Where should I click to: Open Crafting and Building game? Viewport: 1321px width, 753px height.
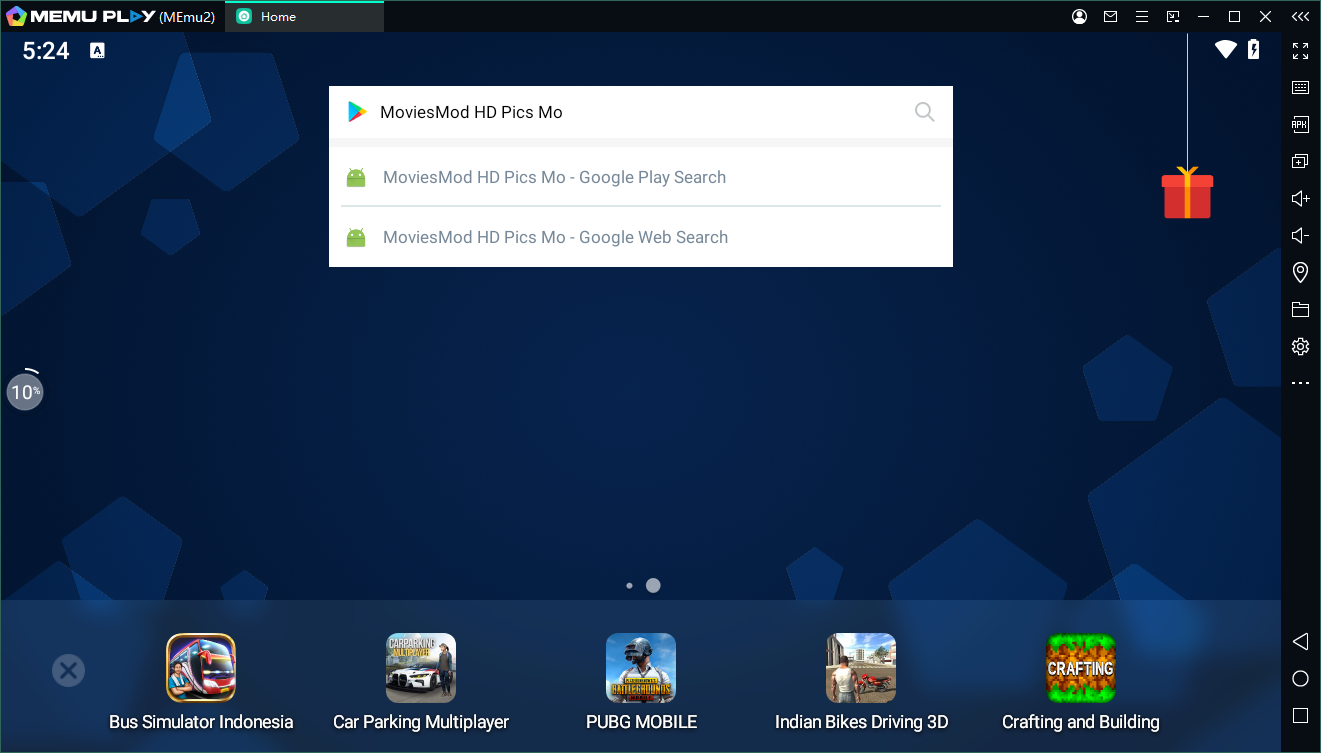1081,668
